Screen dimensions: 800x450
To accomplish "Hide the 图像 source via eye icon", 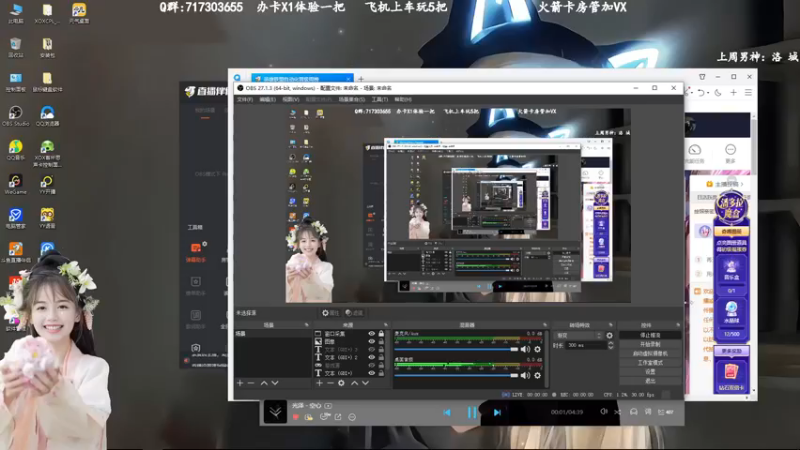I will pyautogui.click(x=371, y=341).
